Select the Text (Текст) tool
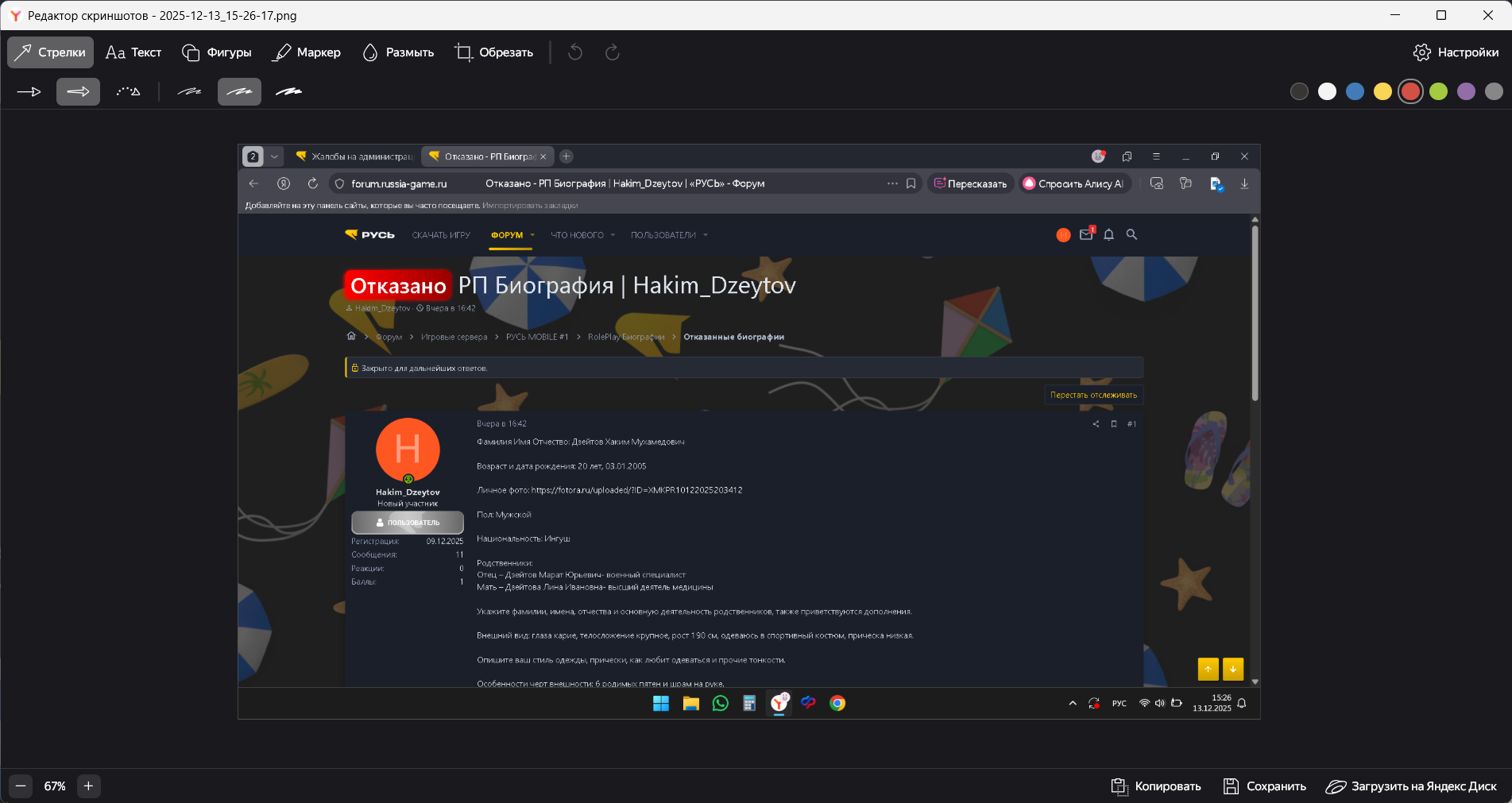This screenshot has height=803, width=1512. pyautogui.click(x=133, y=52)
